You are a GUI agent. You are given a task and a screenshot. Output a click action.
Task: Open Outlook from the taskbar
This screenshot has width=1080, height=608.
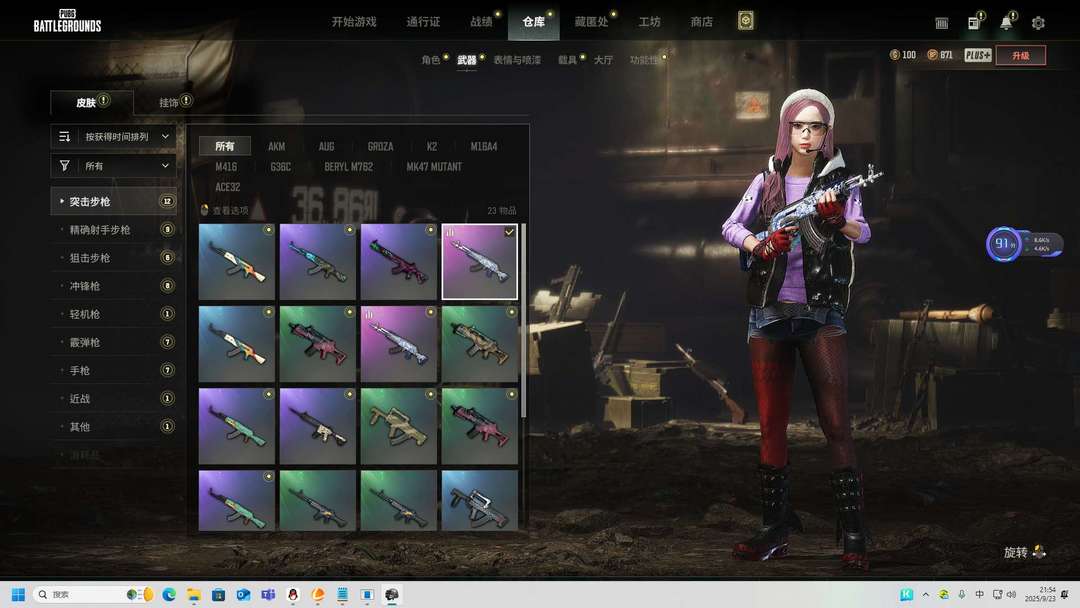pos(243,594)
